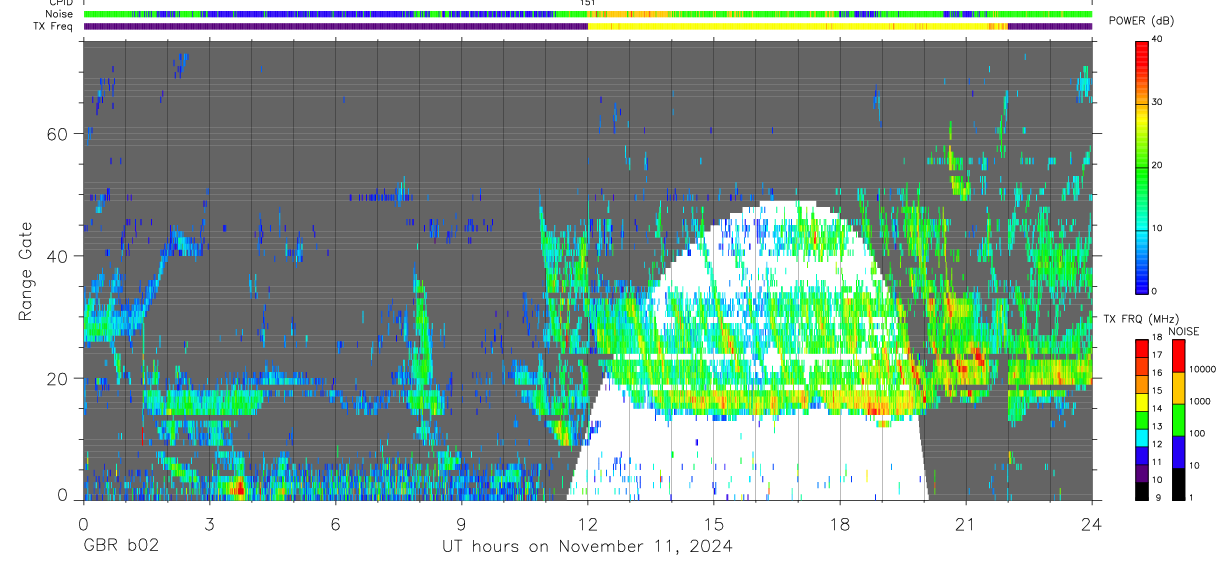The height and width of the screenshot is (567, 1228).
Task: Click the 15 tick on UT hours axis
Action: point(714,524)
